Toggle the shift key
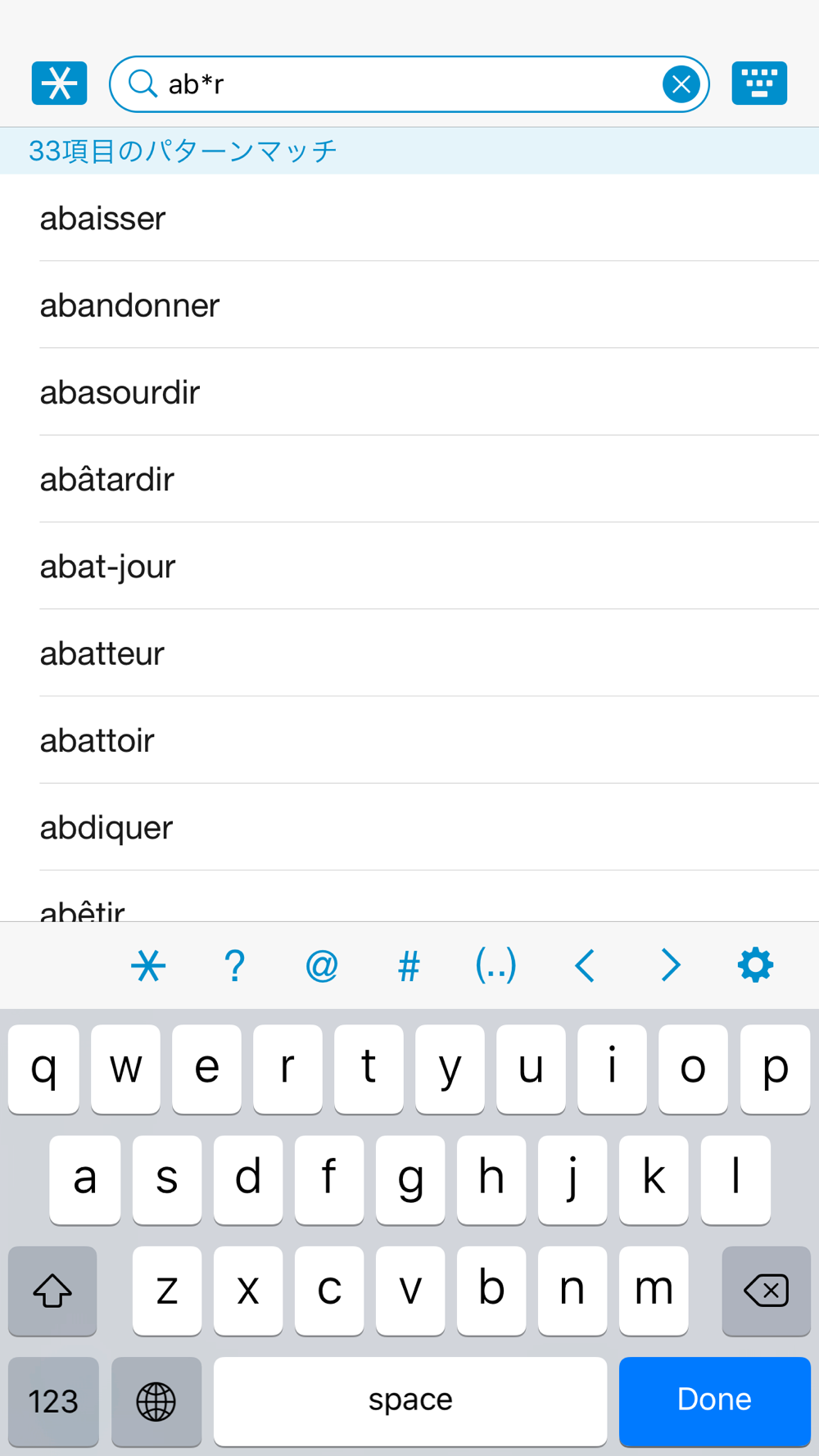 point(52,1291)
